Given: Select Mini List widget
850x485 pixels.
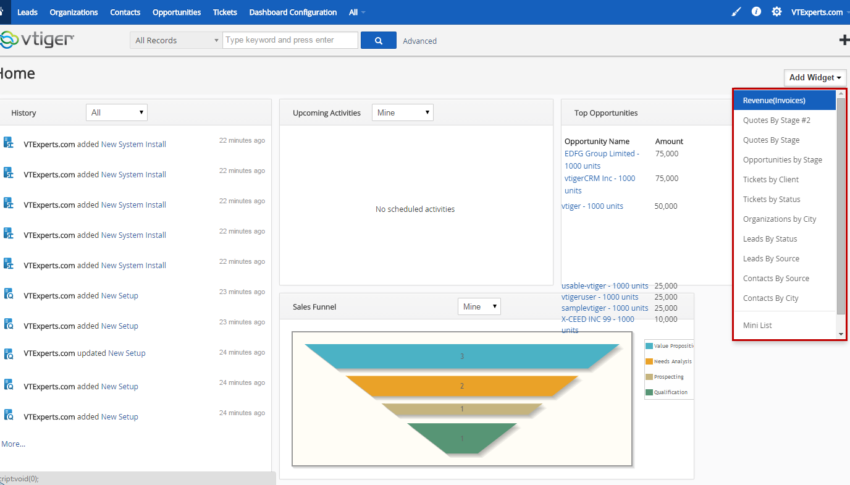Looking at the screenshot, I should [757, 325].
